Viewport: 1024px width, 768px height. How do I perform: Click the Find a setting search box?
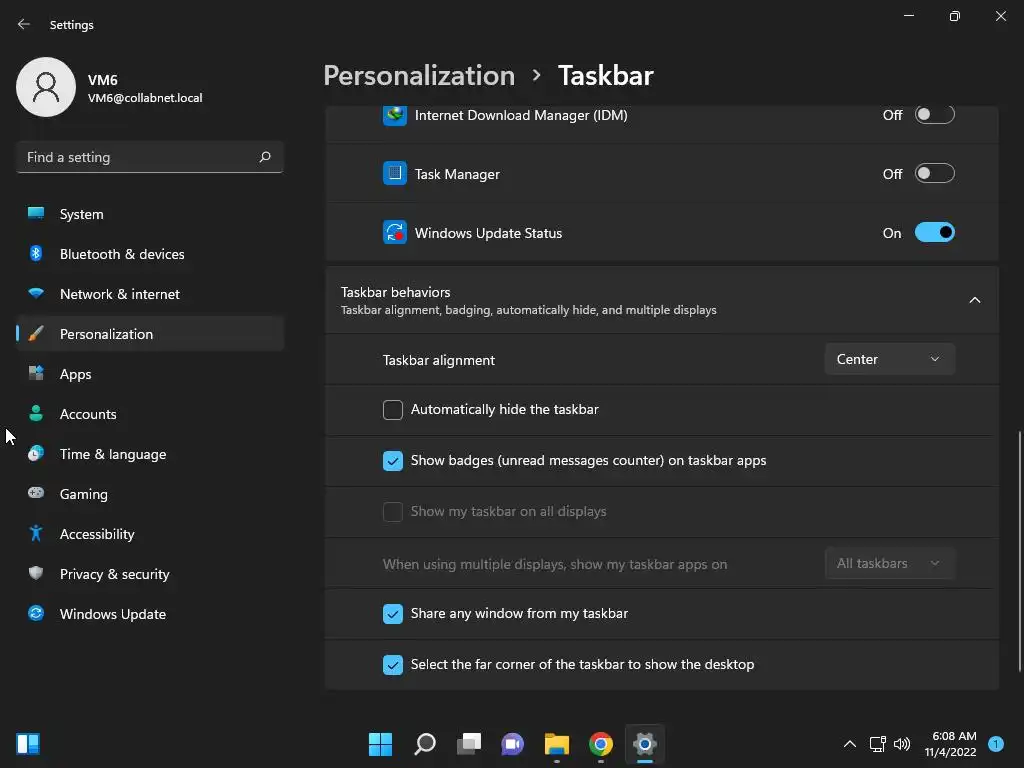138,157
